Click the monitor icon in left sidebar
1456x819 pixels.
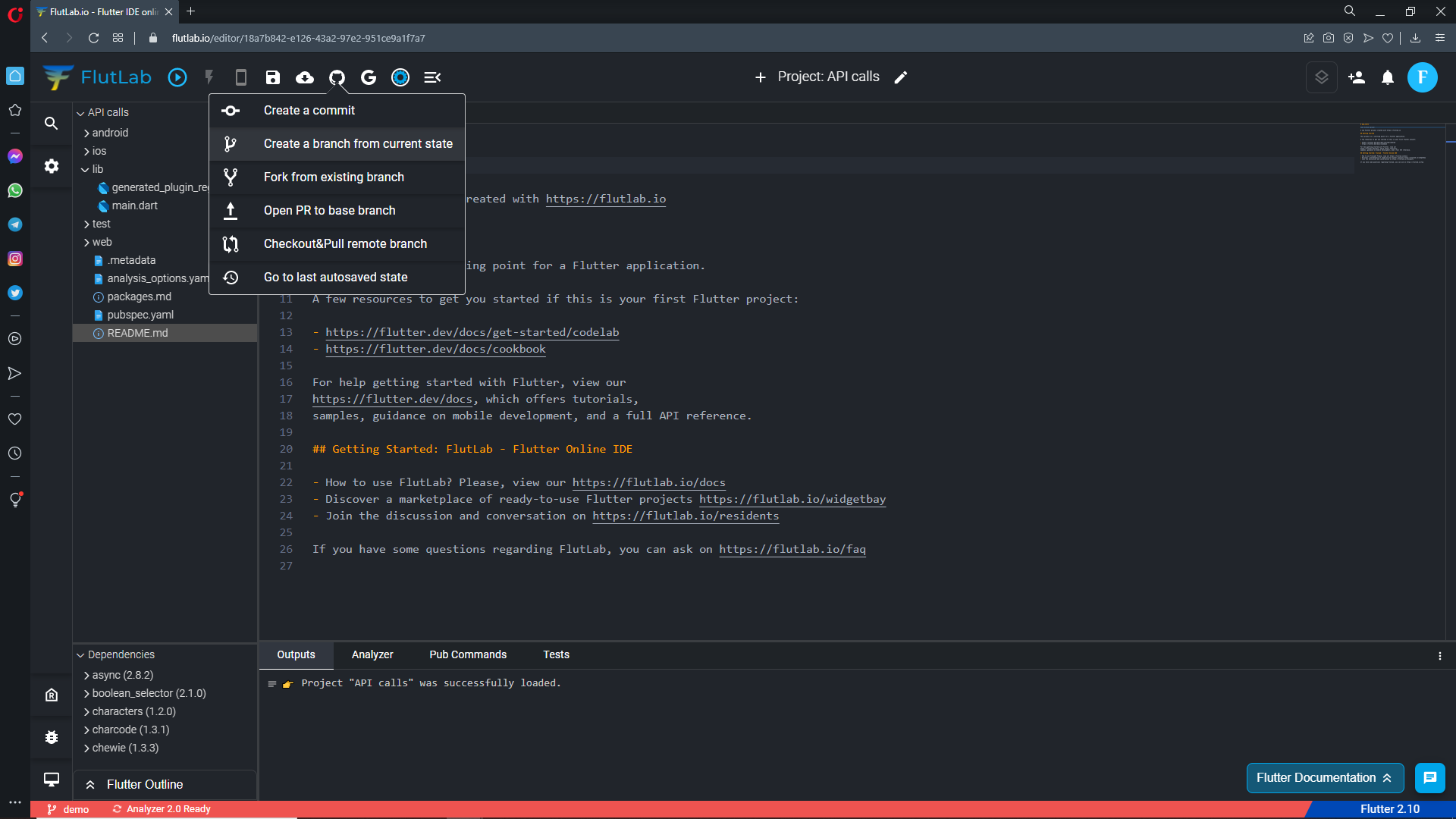[52, 780]
